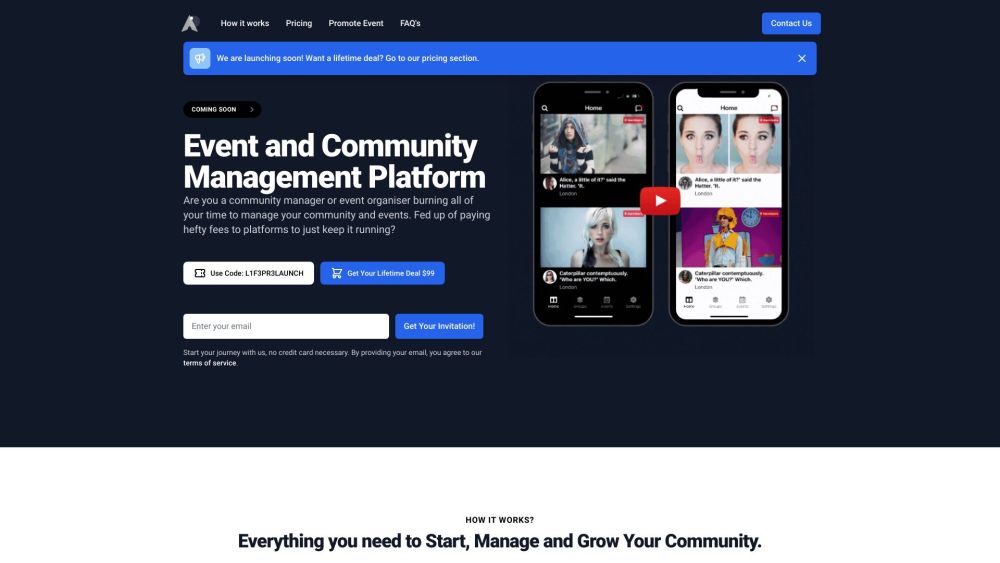1000x563 pixels.
Task: Click the search icon on the dark phone
Action: tap(545, 108)
